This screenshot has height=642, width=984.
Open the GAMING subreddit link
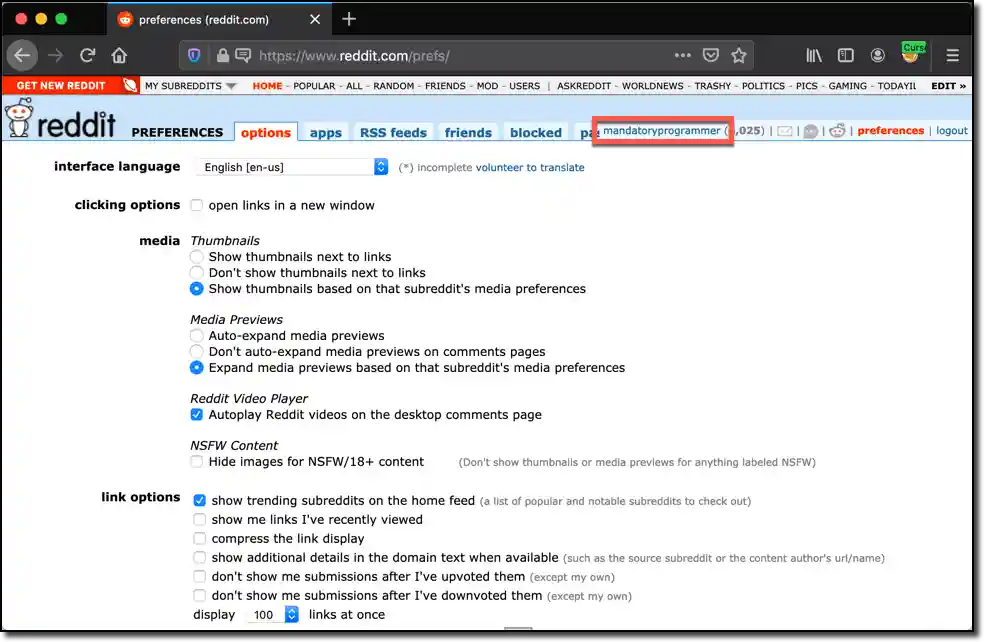847,86
